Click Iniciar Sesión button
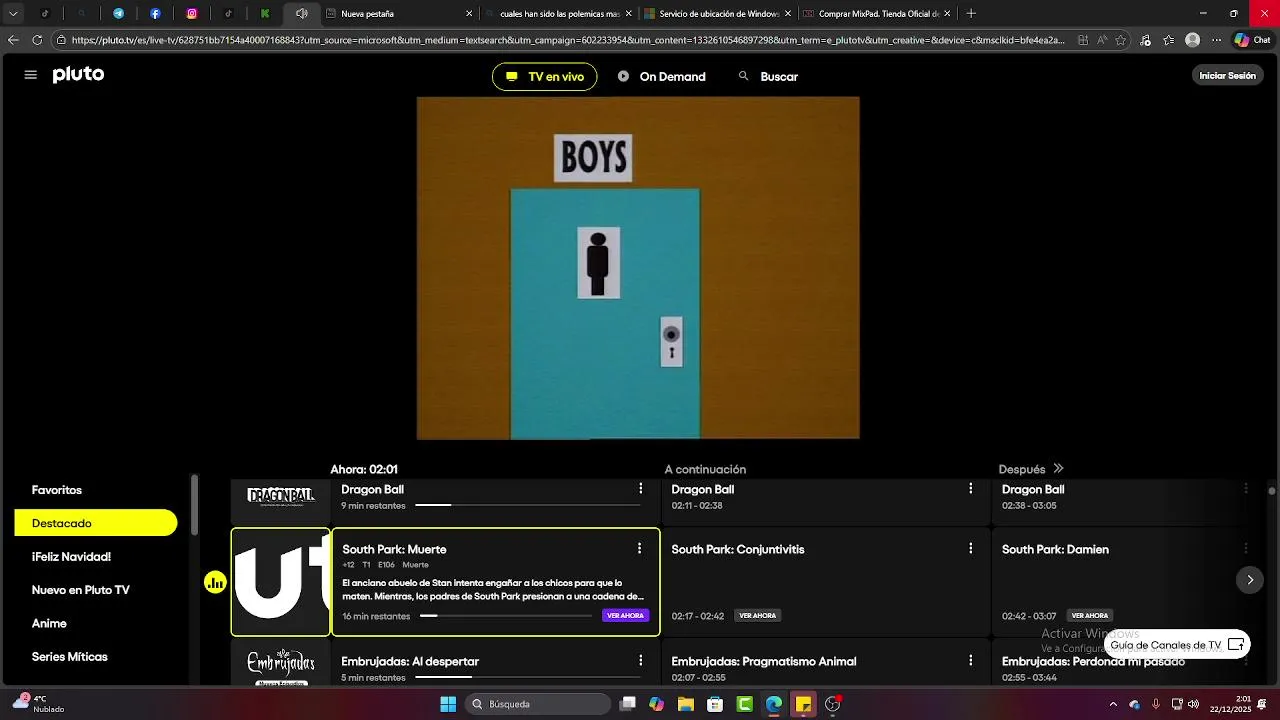Screen dimensions: 1280x720 click(x=1227, y=76)
